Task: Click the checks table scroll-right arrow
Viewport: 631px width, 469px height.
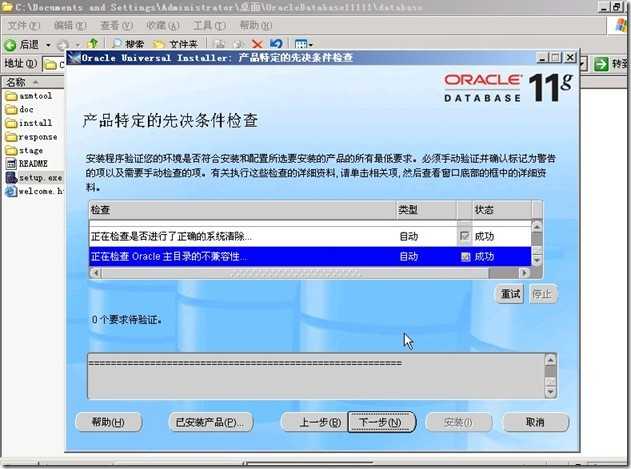Action: [524, 273]
